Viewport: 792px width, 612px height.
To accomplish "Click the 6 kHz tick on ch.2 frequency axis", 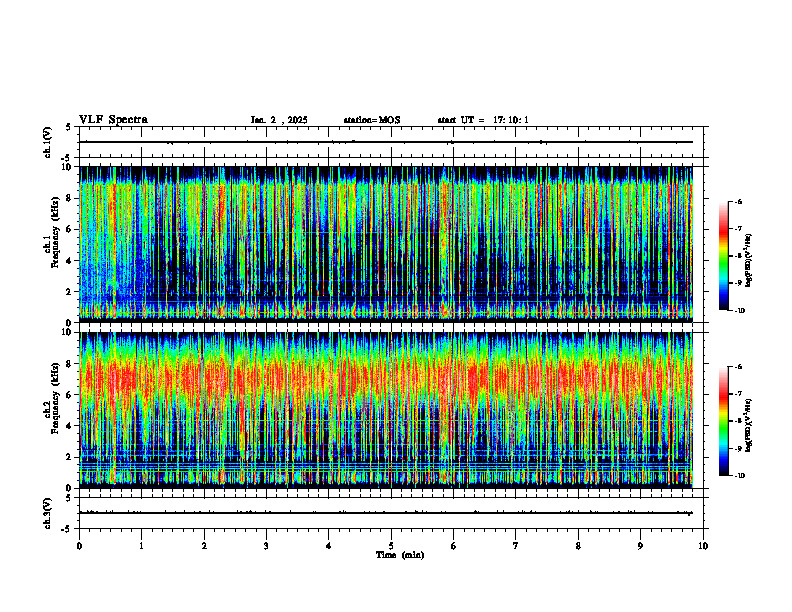I will point(70,395).
